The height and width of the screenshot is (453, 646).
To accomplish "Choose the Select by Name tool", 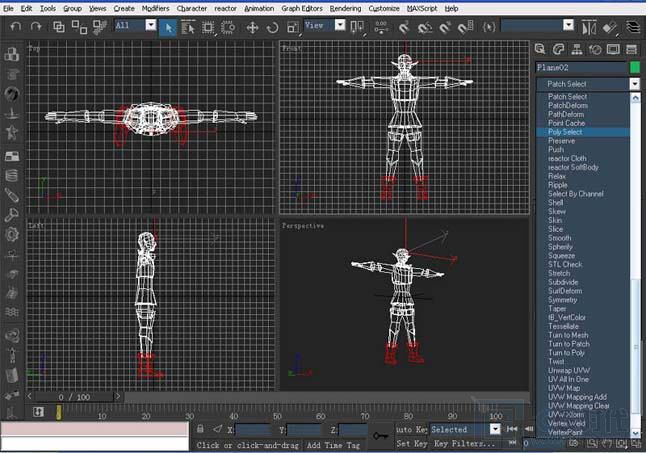I will pyautogui.click(x=188, y=28).
